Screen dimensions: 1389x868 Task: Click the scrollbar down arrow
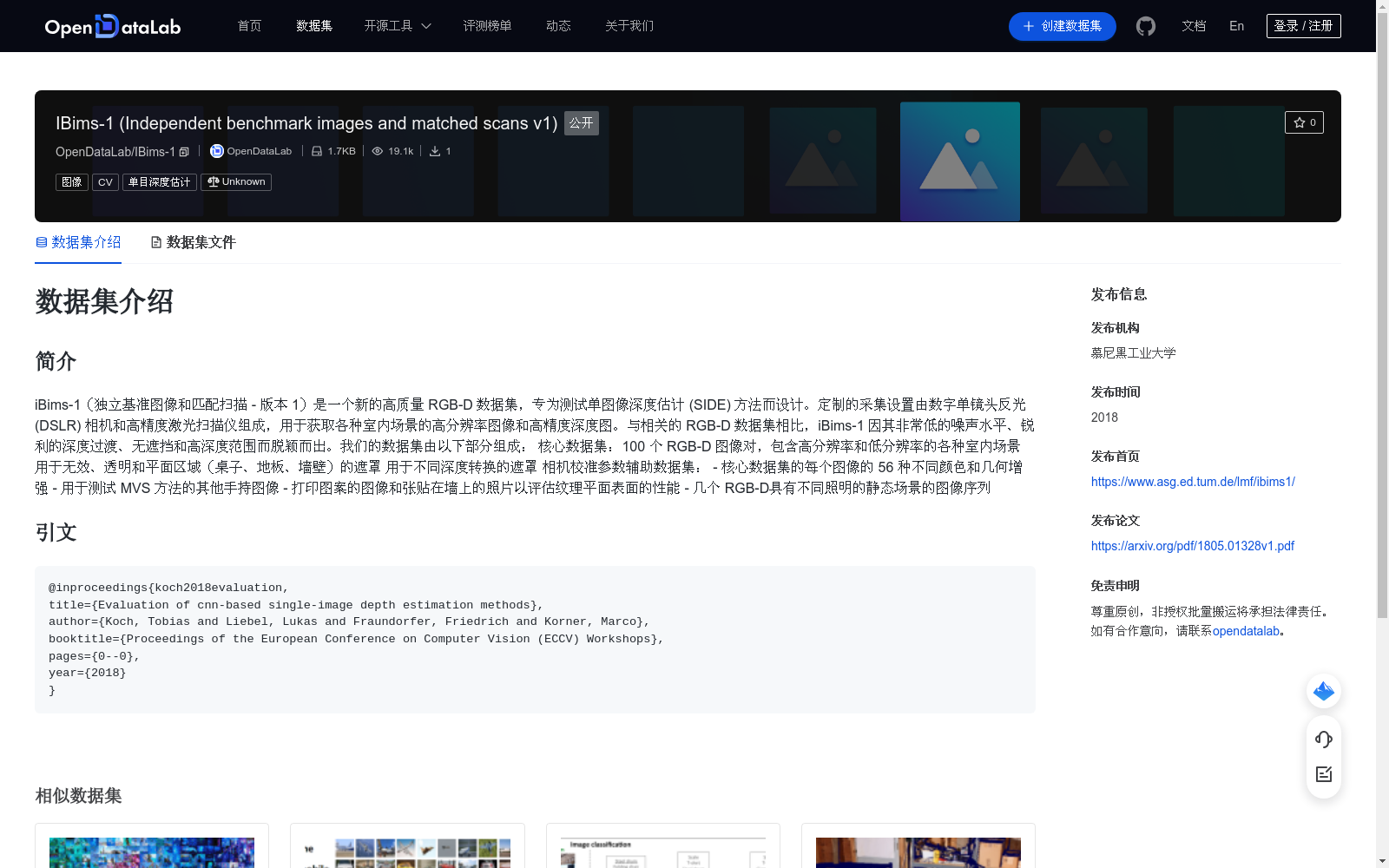pos(1382,861)
